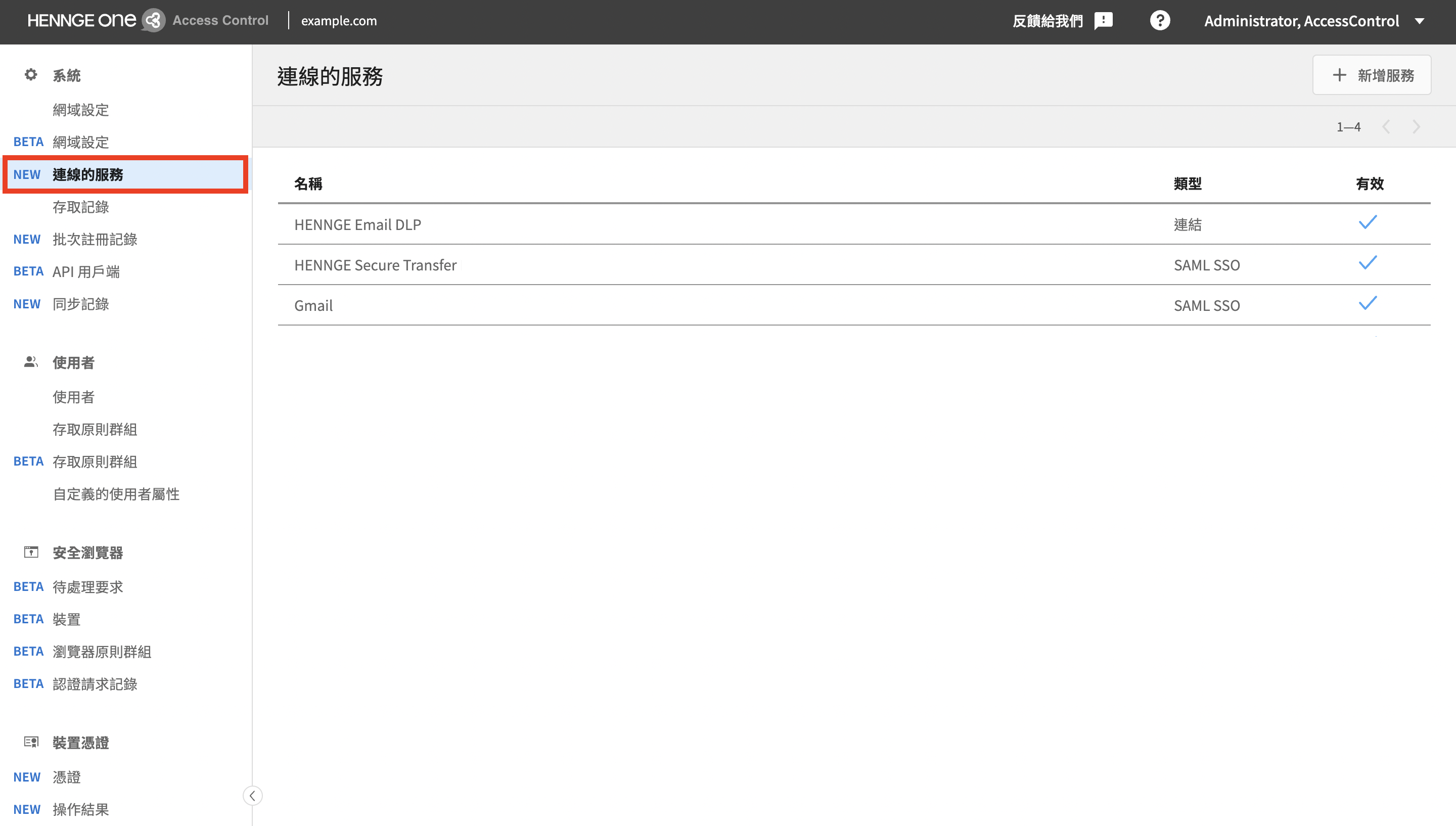The width and height of the screenshot is (1456, 826).
Task: Open the 使用者 sub-item in sidebar
Action: coord(74,396)
